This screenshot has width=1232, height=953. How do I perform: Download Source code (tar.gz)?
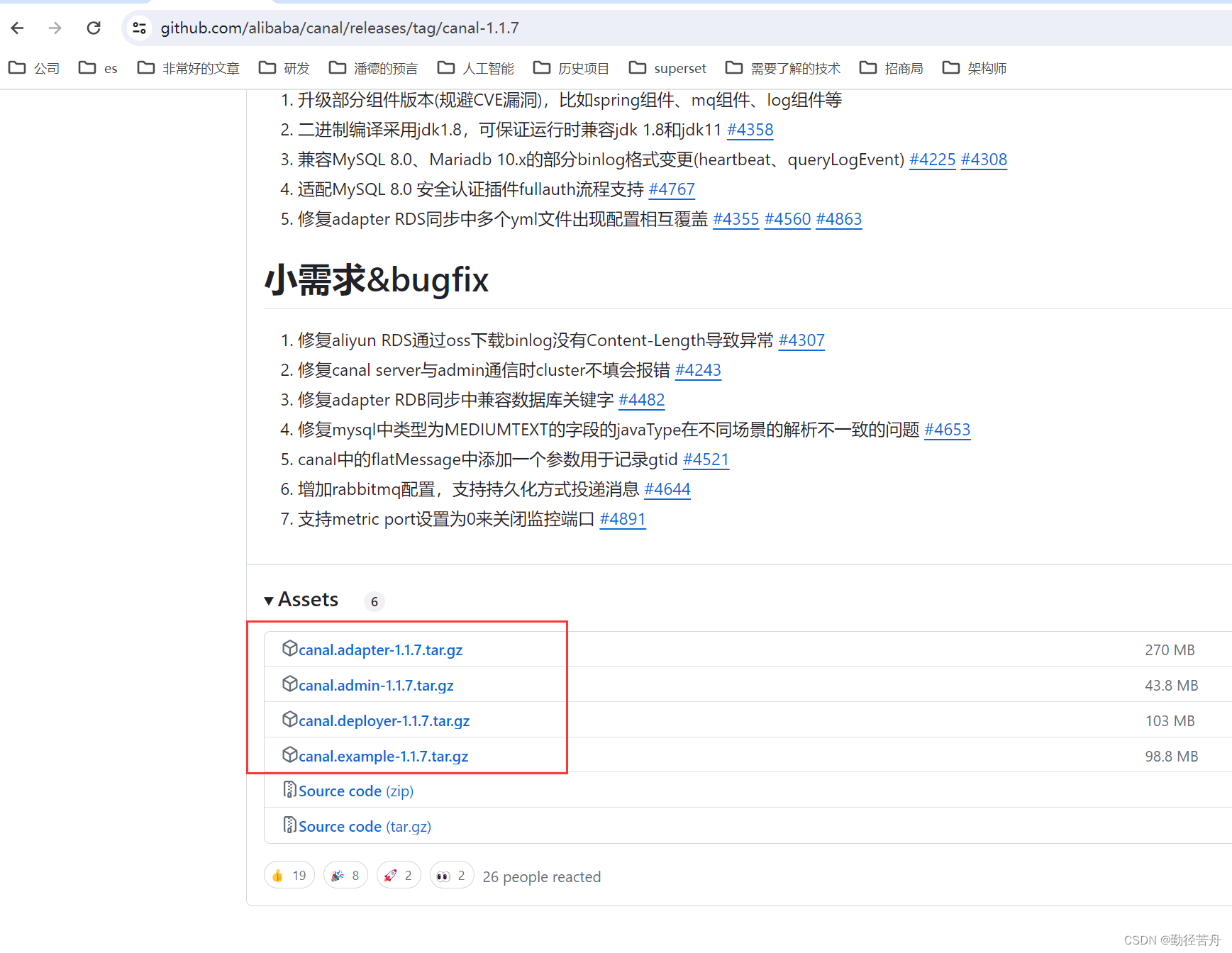[x=365, y=826]
